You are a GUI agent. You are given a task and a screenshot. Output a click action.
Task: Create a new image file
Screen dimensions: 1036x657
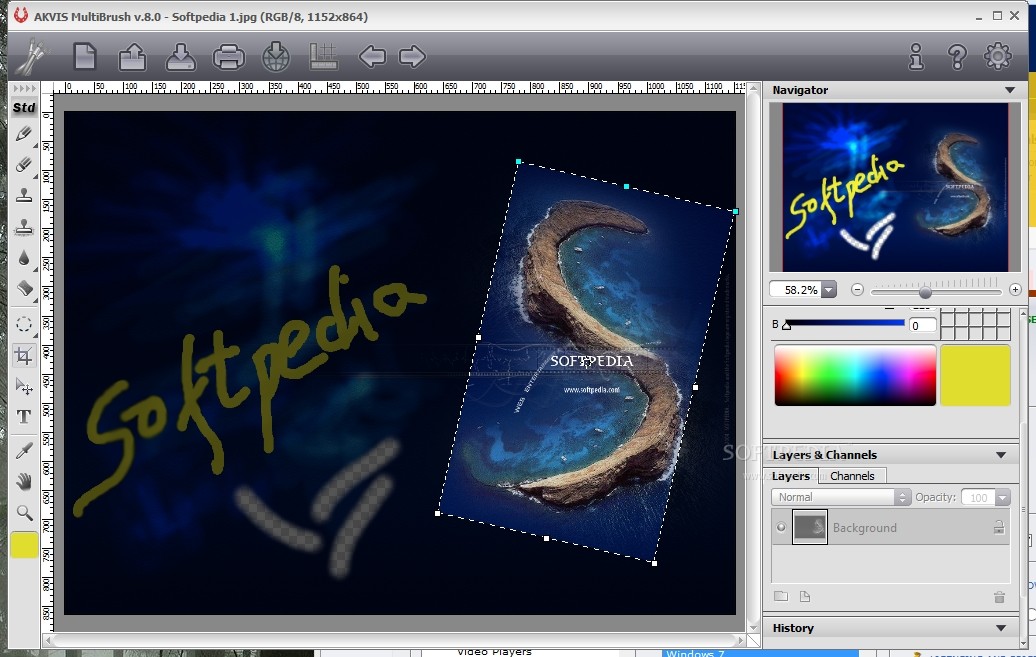click(x=85, y=56)
